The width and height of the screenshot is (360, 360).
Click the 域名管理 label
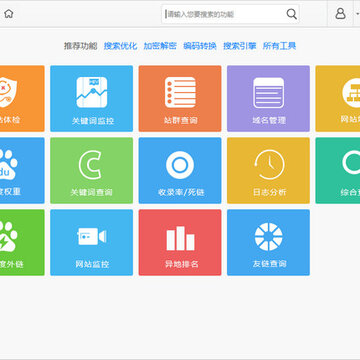pyautogui.click(x=269, y=120)
